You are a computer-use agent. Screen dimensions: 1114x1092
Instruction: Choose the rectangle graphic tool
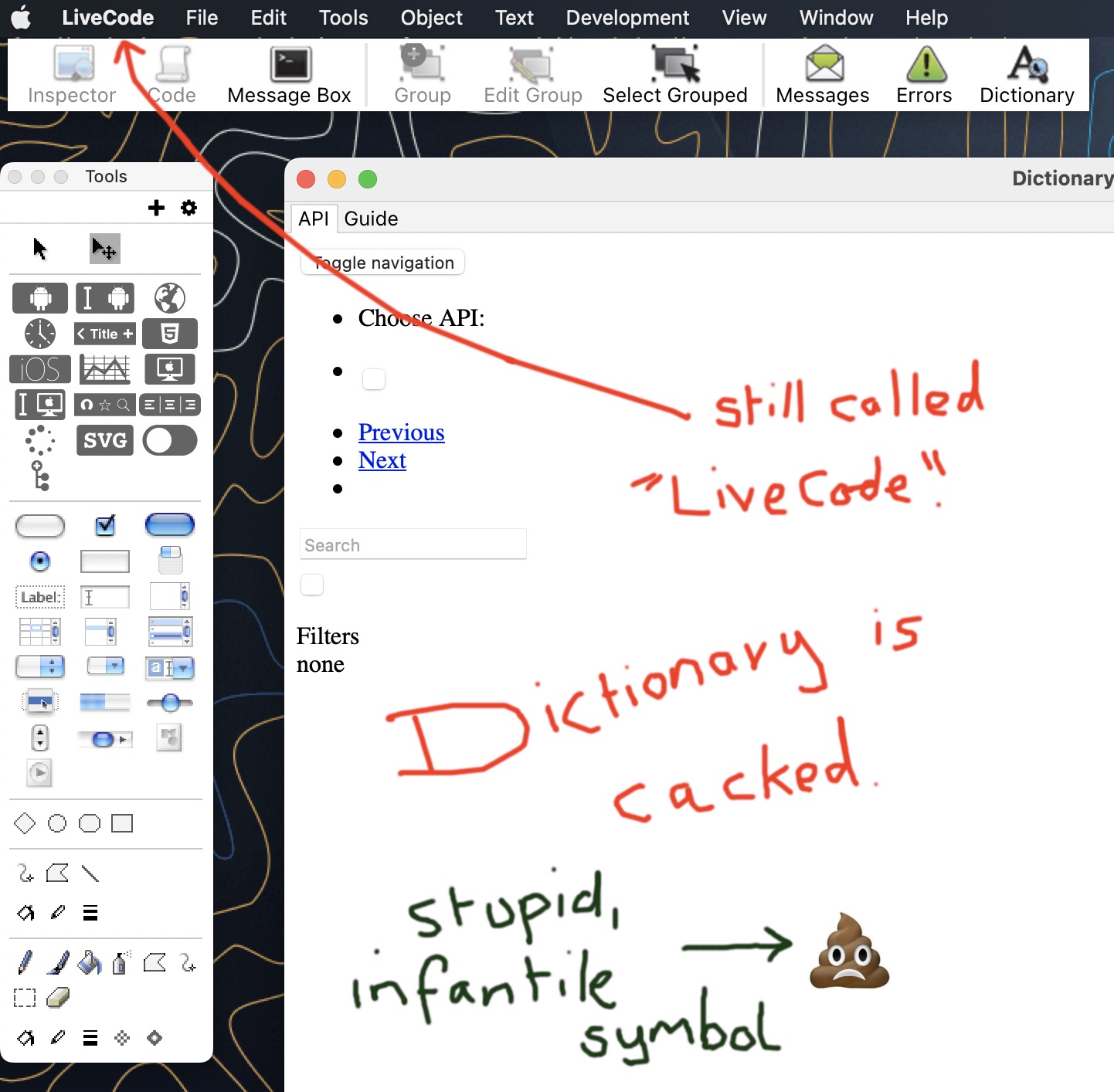122,823
